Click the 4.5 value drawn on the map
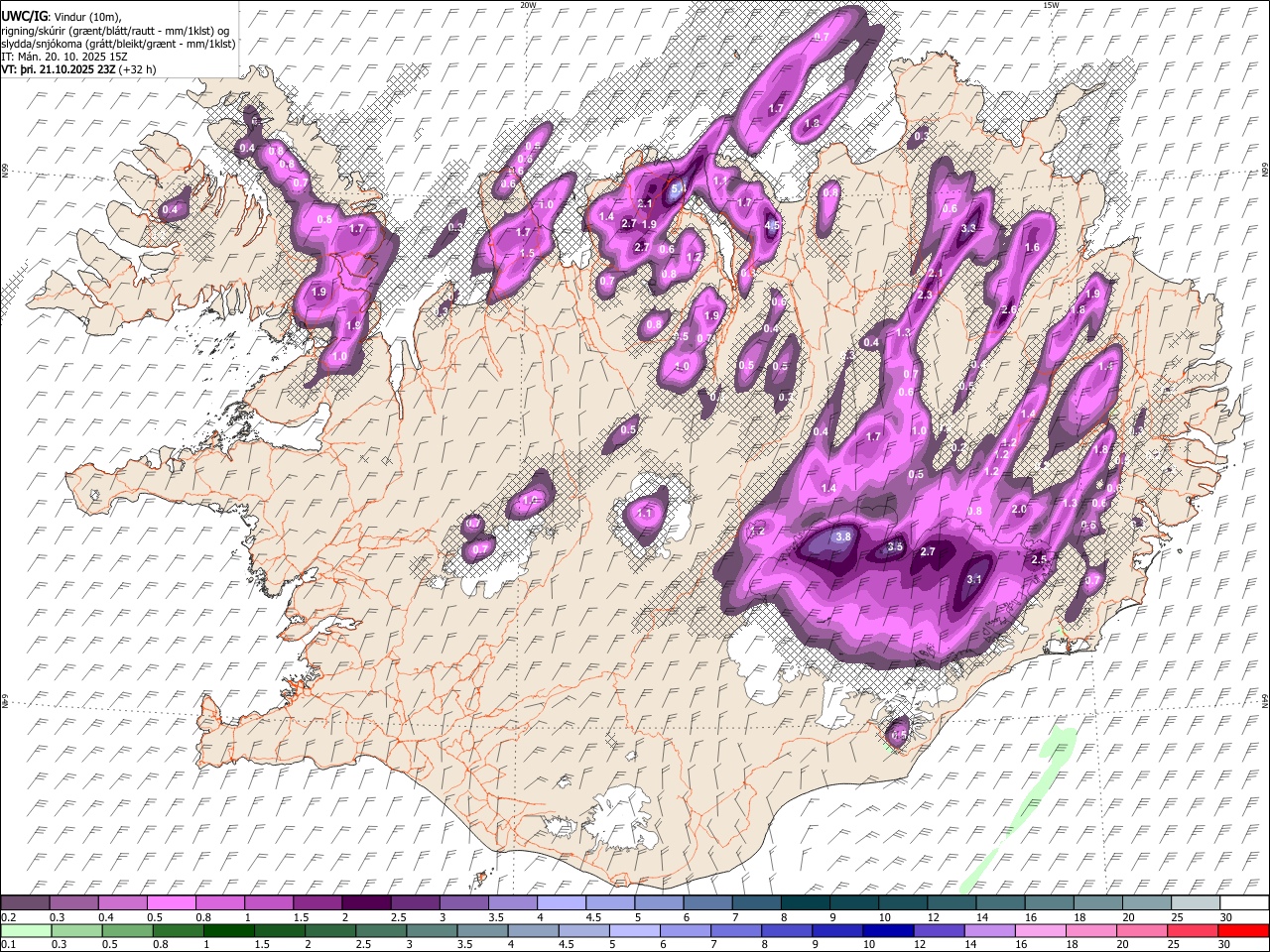The image size is (1270, 952). pyautogui.click(x=773, y=226)
